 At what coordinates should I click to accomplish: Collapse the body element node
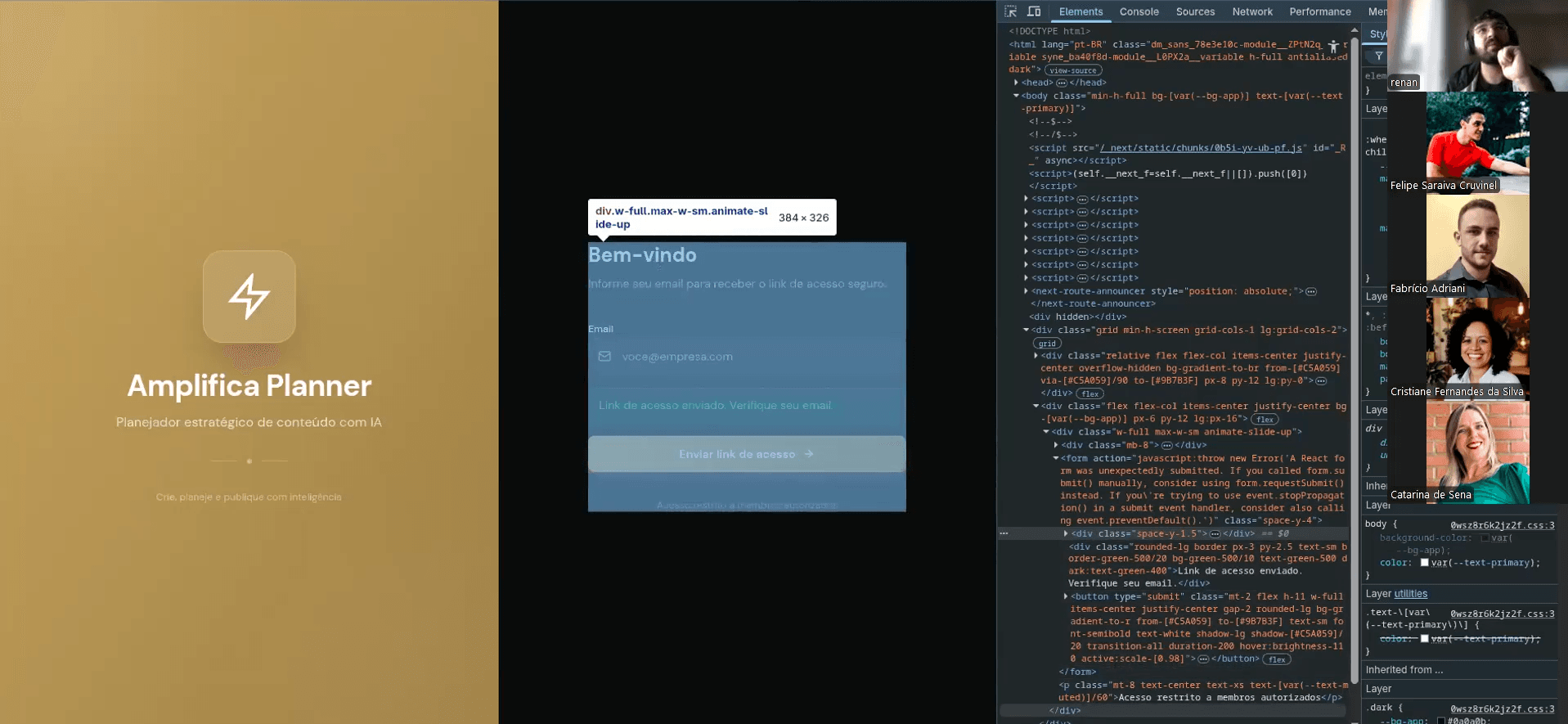pyautogui.click(x=1016, y=96)
